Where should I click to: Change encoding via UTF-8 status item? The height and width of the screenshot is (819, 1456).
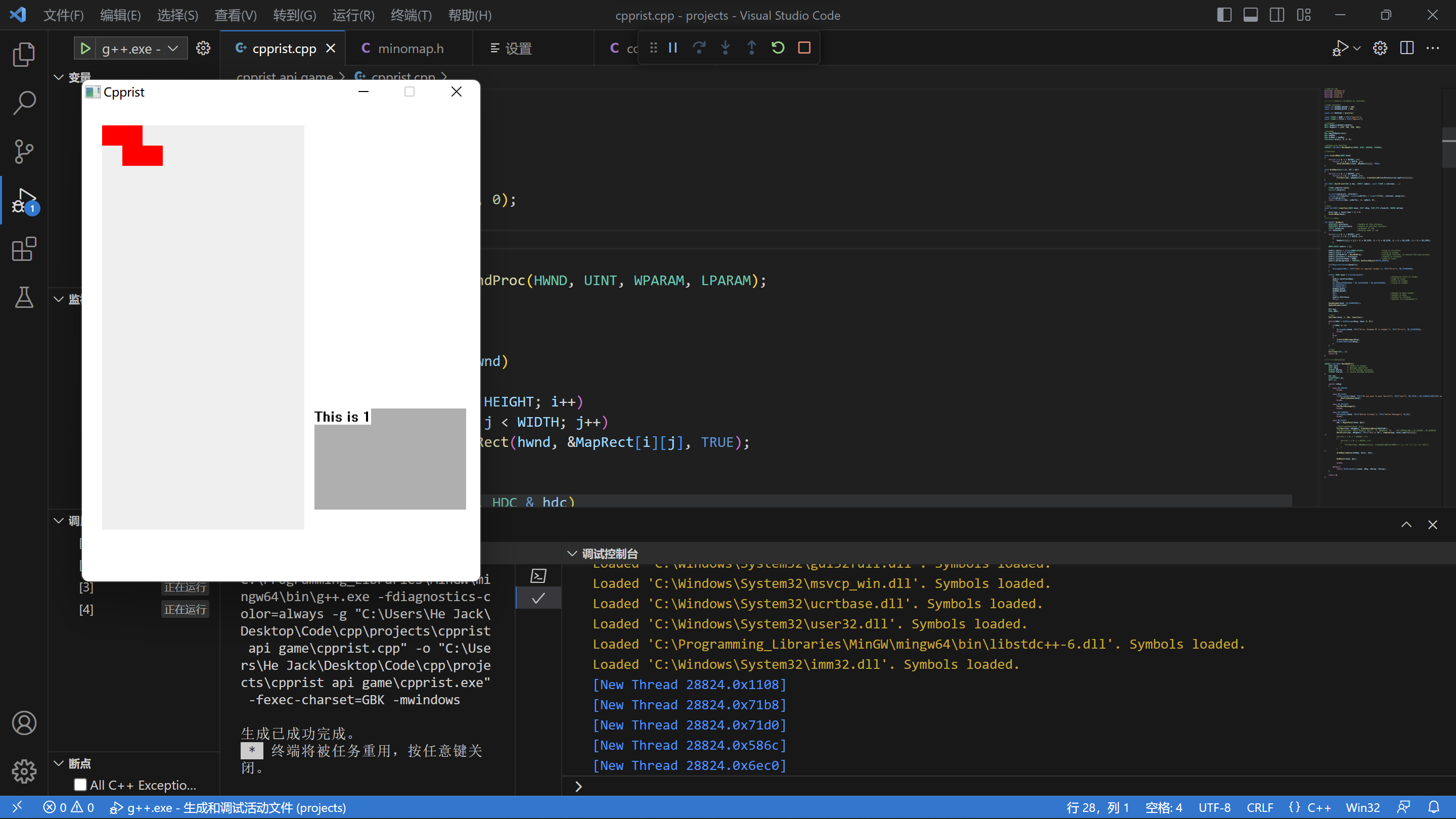click(1214, 807)
